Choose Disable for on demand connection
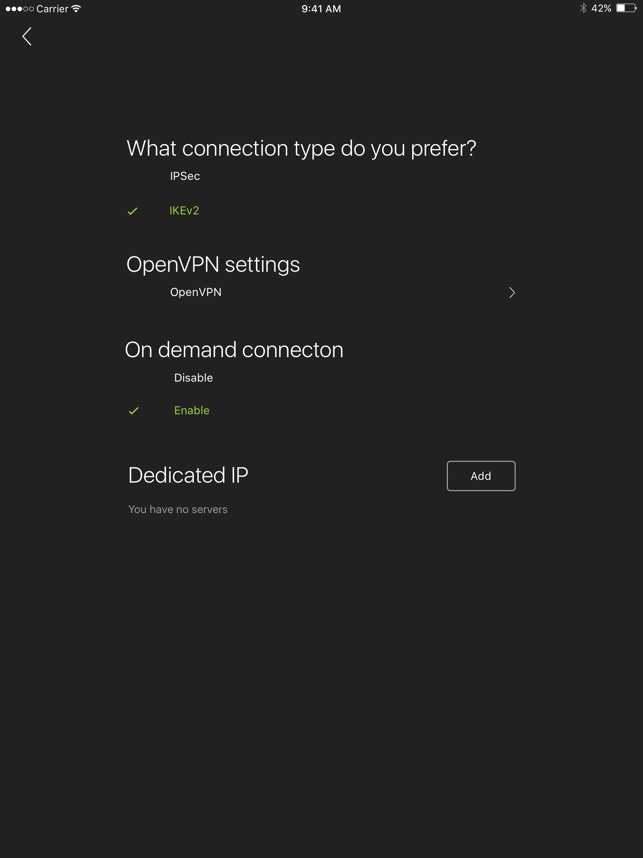Viewport: 643px width, 858px height. pyautogui.click(x=193, y=378)
